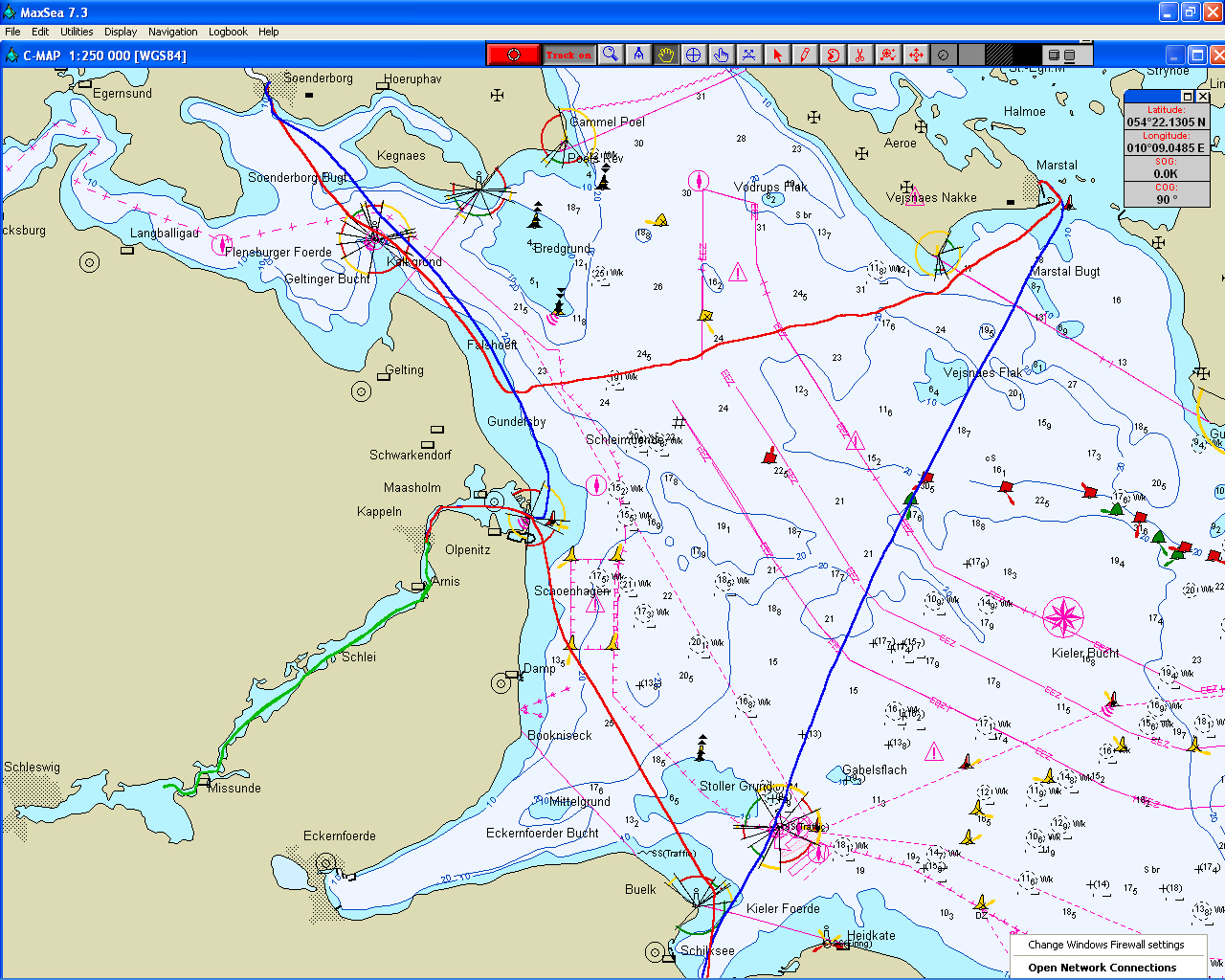Viewport: 1225px width, 980px height.
Task: Click the Soenderborg town label
Action: 318,78
